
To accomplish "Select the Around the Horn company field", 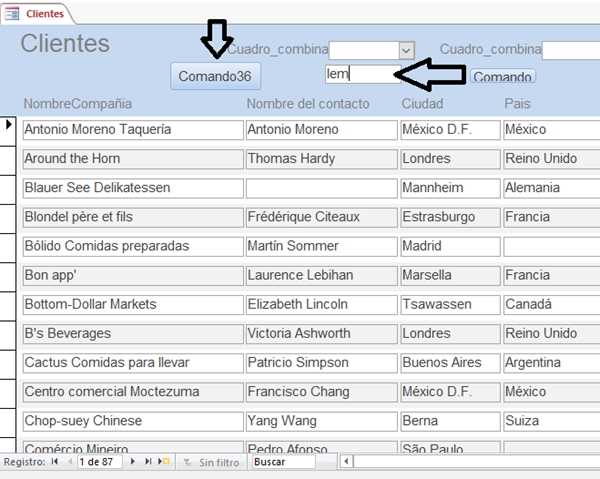I will pos(133,159).
